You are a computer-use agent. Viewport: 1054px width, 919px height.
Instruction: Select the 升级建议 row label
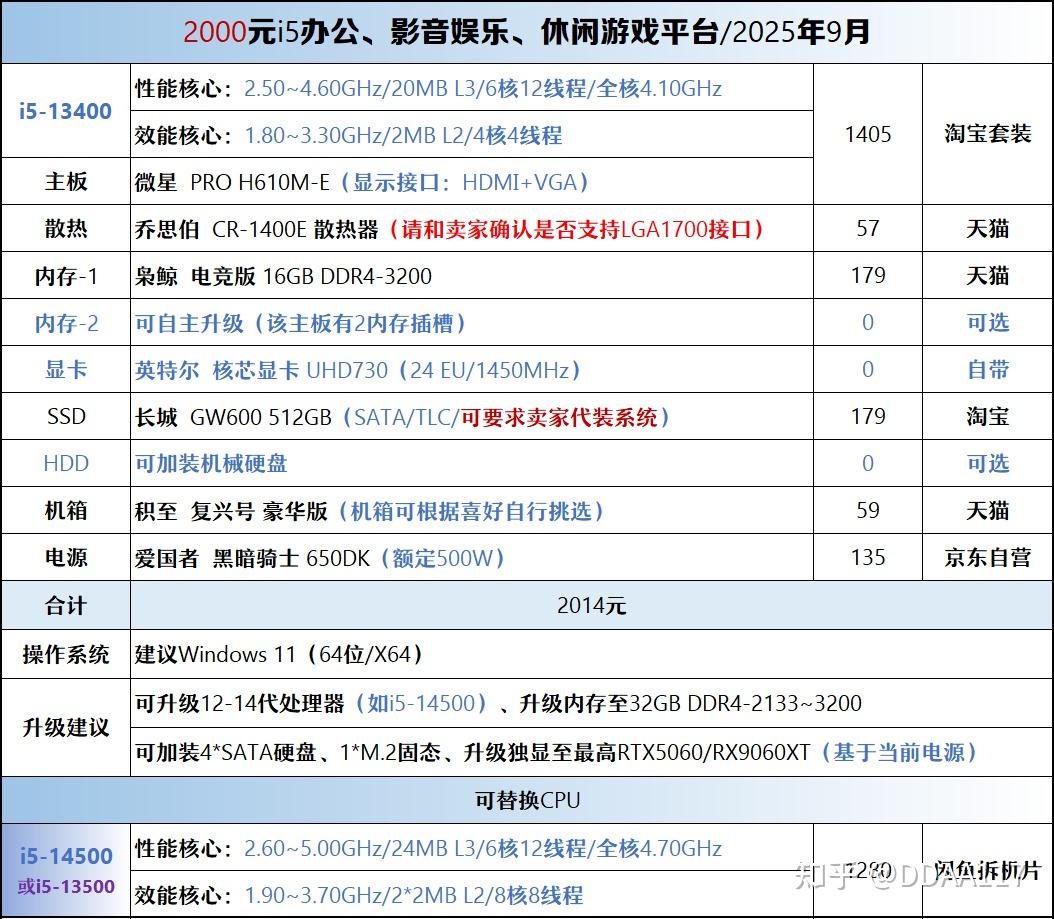coord(66,727)
